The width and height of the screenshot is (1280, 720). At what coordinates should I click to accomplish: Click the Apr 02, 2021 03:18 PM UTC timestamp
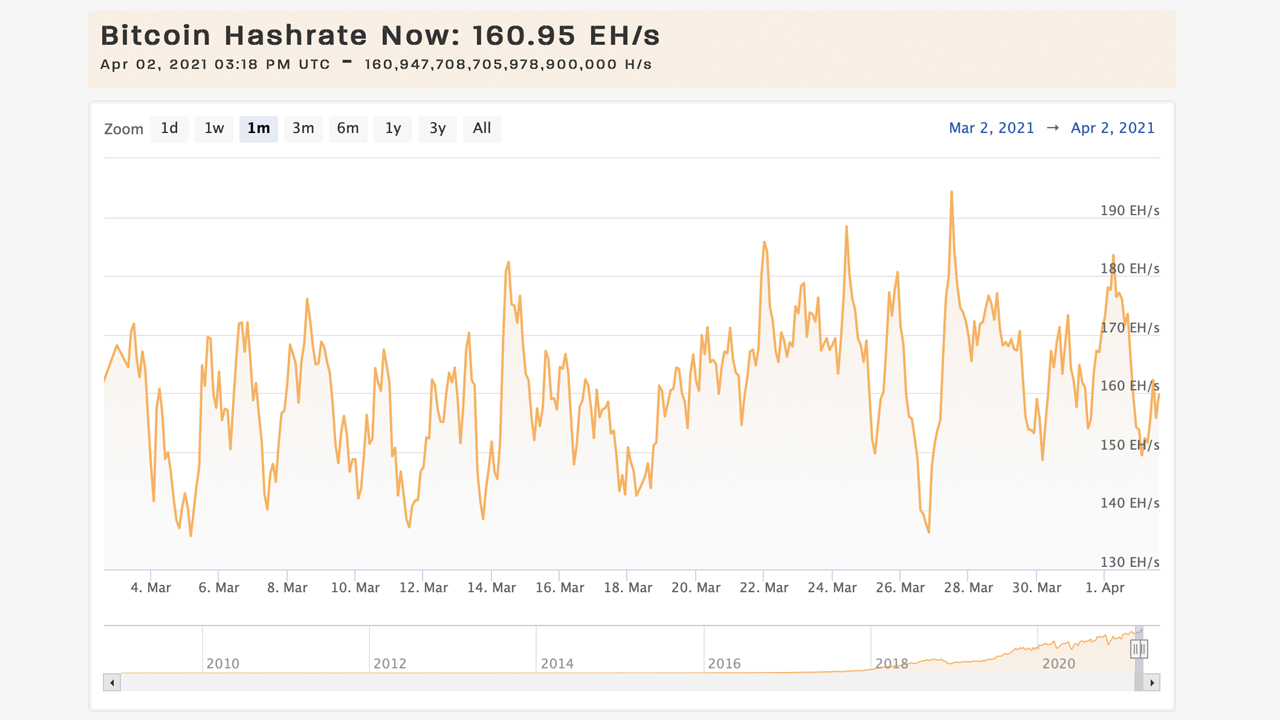[x=216, y=64]
